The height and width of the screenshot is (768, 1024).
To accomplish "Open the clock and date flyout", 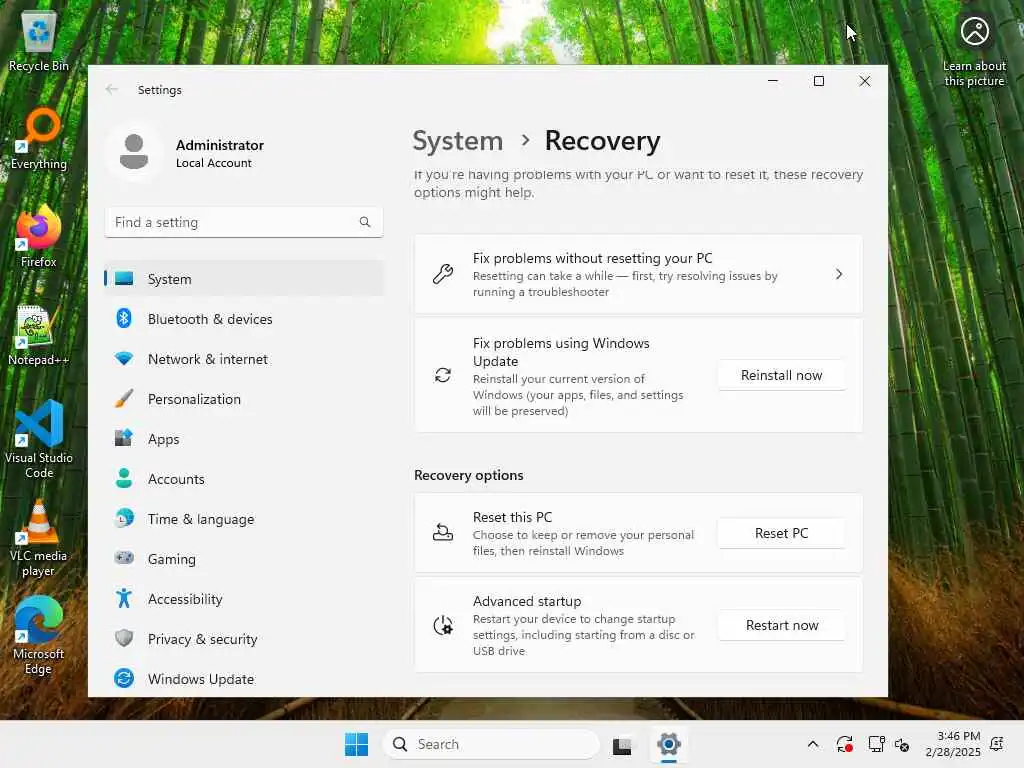I will 953,744.
